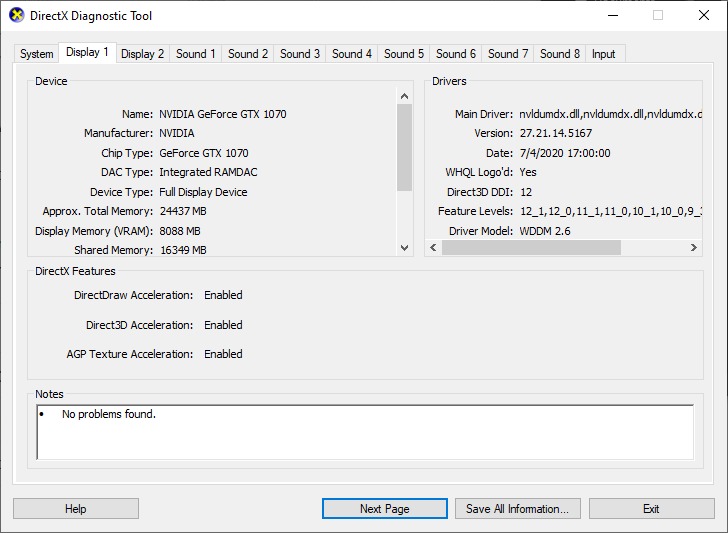Click the Exit button

[x=651, y=509]
